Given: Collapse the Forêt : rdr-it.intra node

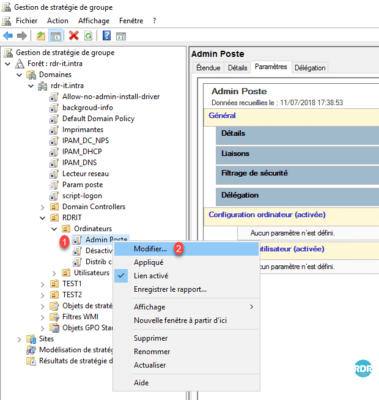Looking at the screenshot, I should (x=8, y=64).
